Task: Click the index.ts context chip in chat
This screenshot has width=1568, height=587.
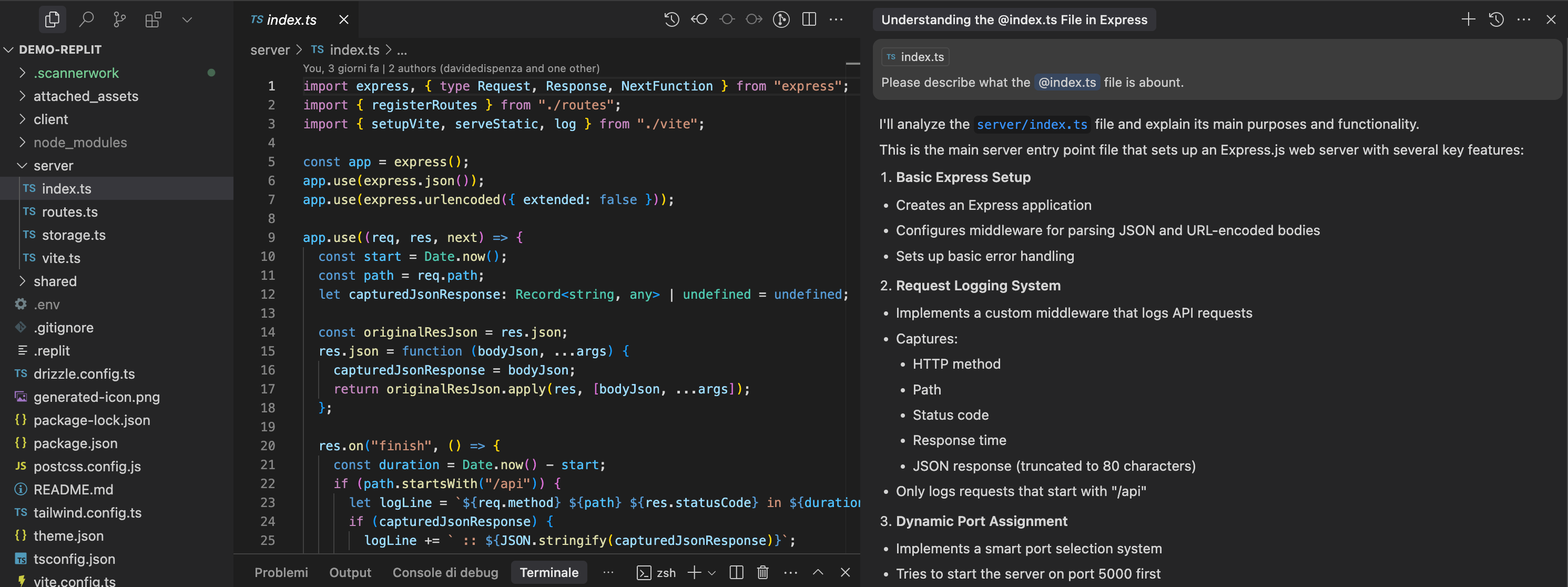Action: tap(915, 57)
